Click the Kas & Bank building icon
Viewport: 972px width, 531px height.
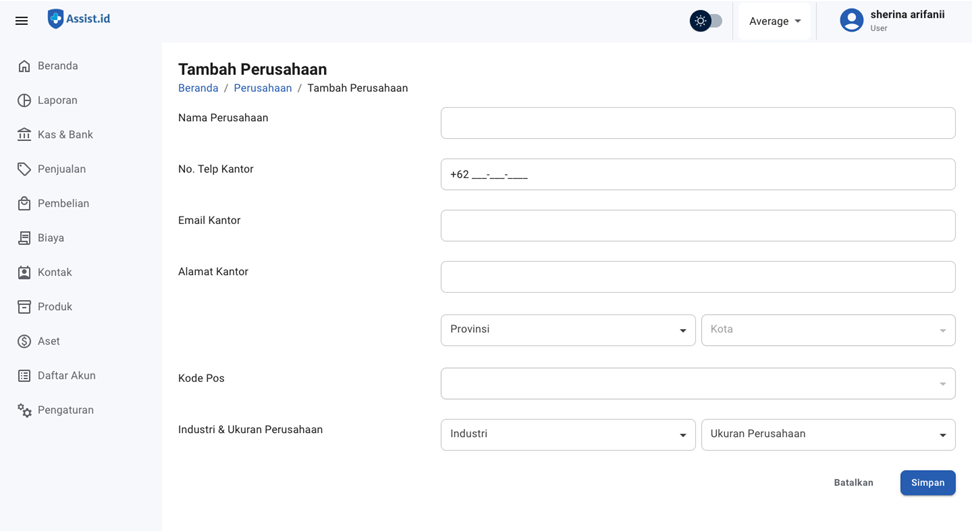[x=24, y=135]
